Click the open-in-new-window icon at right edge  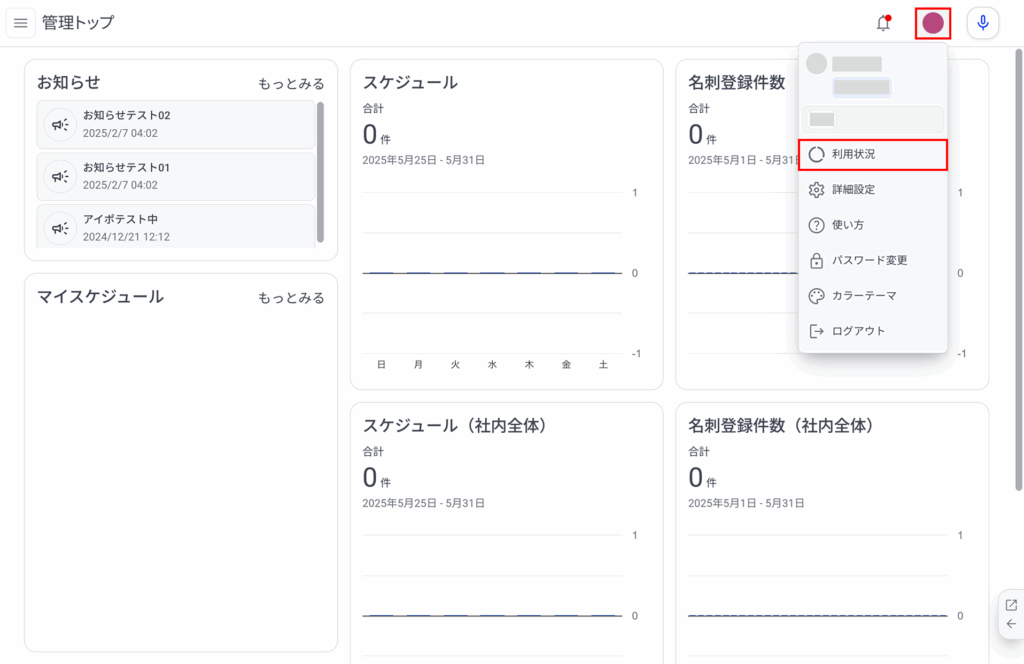1011,605
